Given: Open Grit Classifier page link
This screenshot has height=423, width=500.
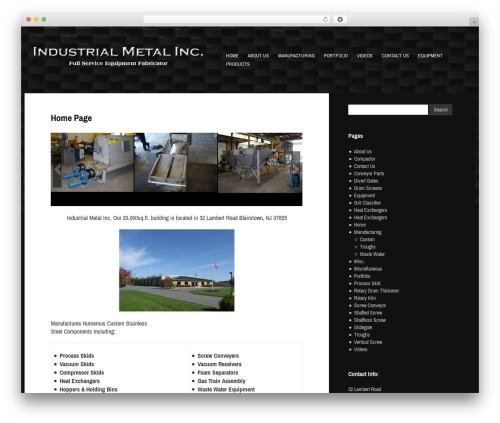Looking at the screenshot, I should click(367, 203).
